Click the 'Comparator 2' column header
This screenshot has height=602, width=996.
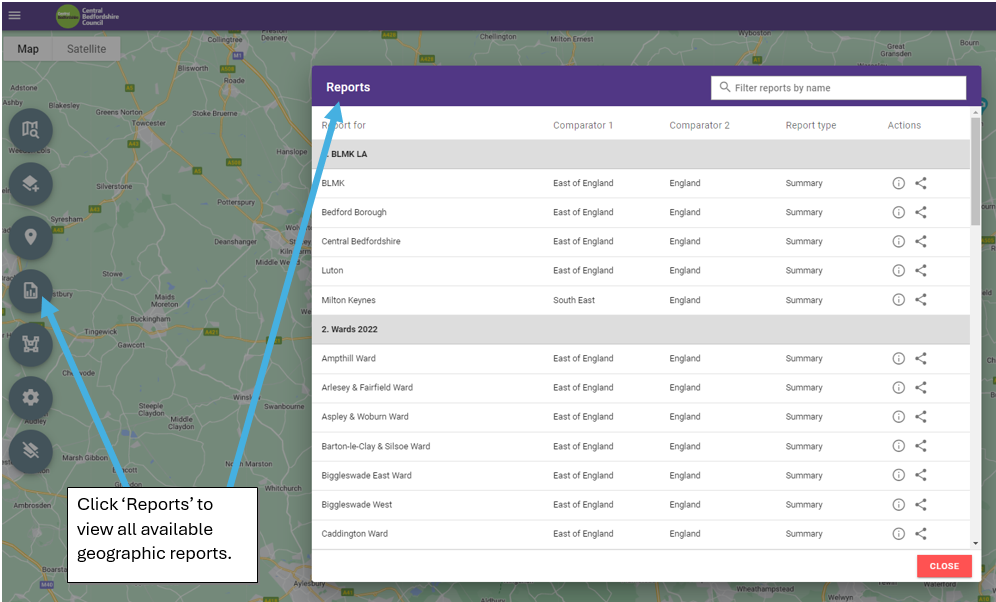coord(699,125)
